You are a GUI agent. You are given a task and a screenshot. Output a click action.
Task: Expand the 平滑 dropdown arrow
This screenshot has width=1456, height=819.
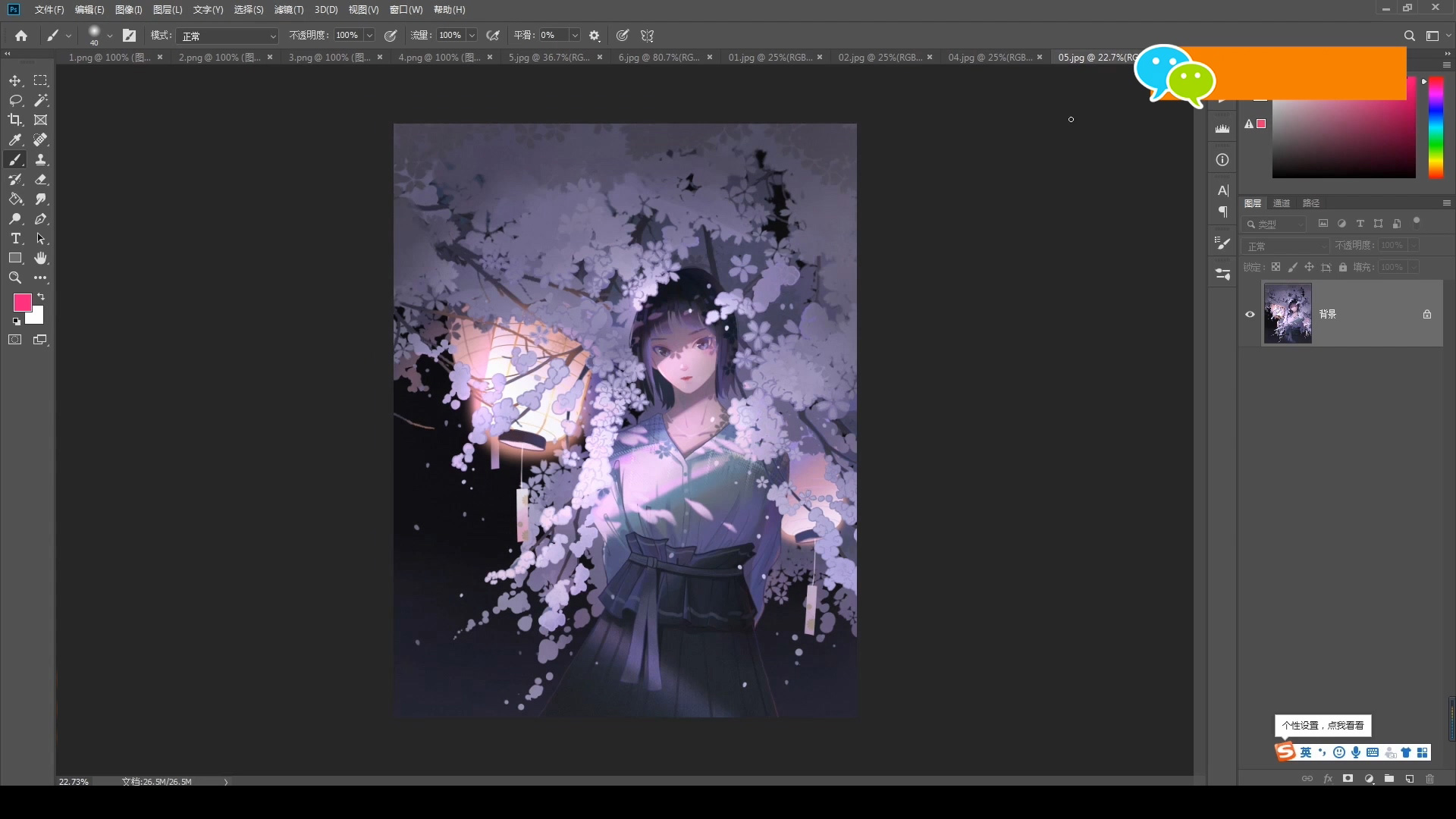click(x=575, y=36)
